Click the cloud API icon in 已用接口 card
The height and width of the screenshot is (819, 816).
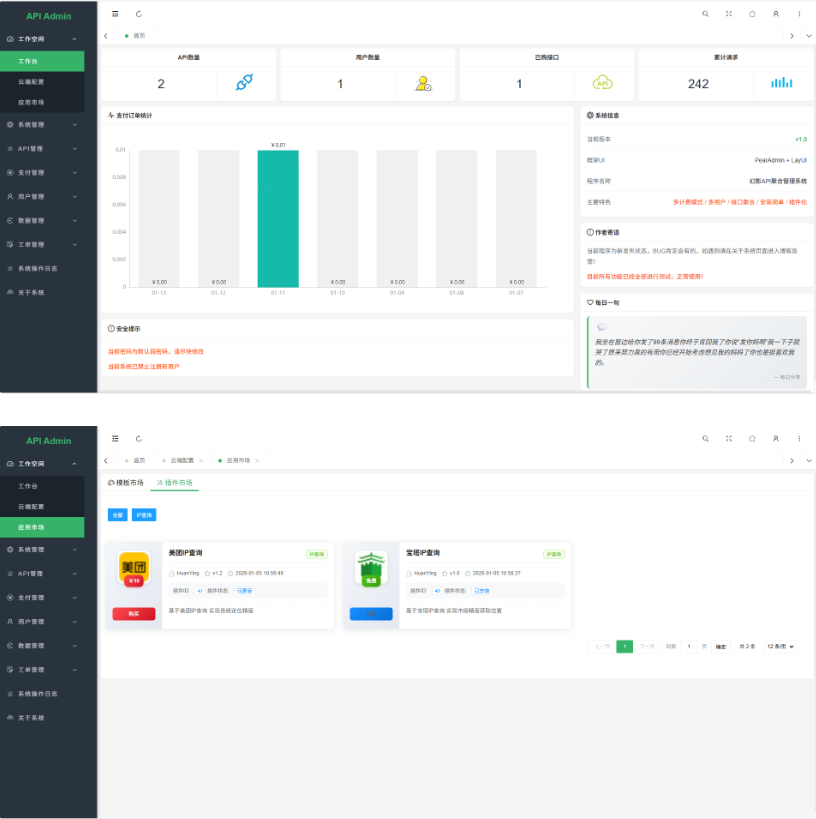[x=602, y=84]
